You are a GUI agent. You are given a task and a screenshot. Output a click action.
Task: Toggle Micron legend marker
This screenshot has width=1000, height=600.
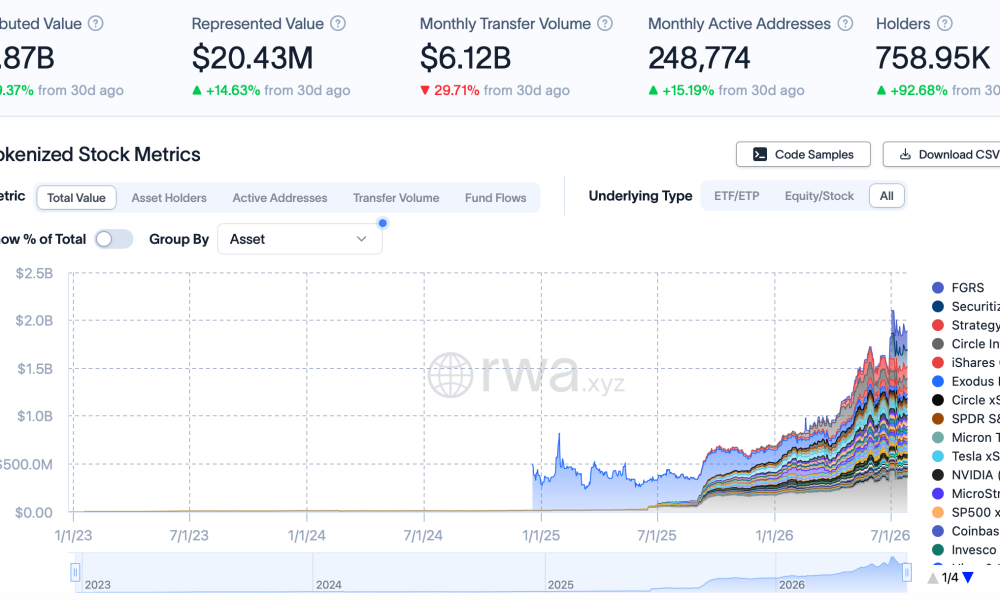(x=938, y=437)
